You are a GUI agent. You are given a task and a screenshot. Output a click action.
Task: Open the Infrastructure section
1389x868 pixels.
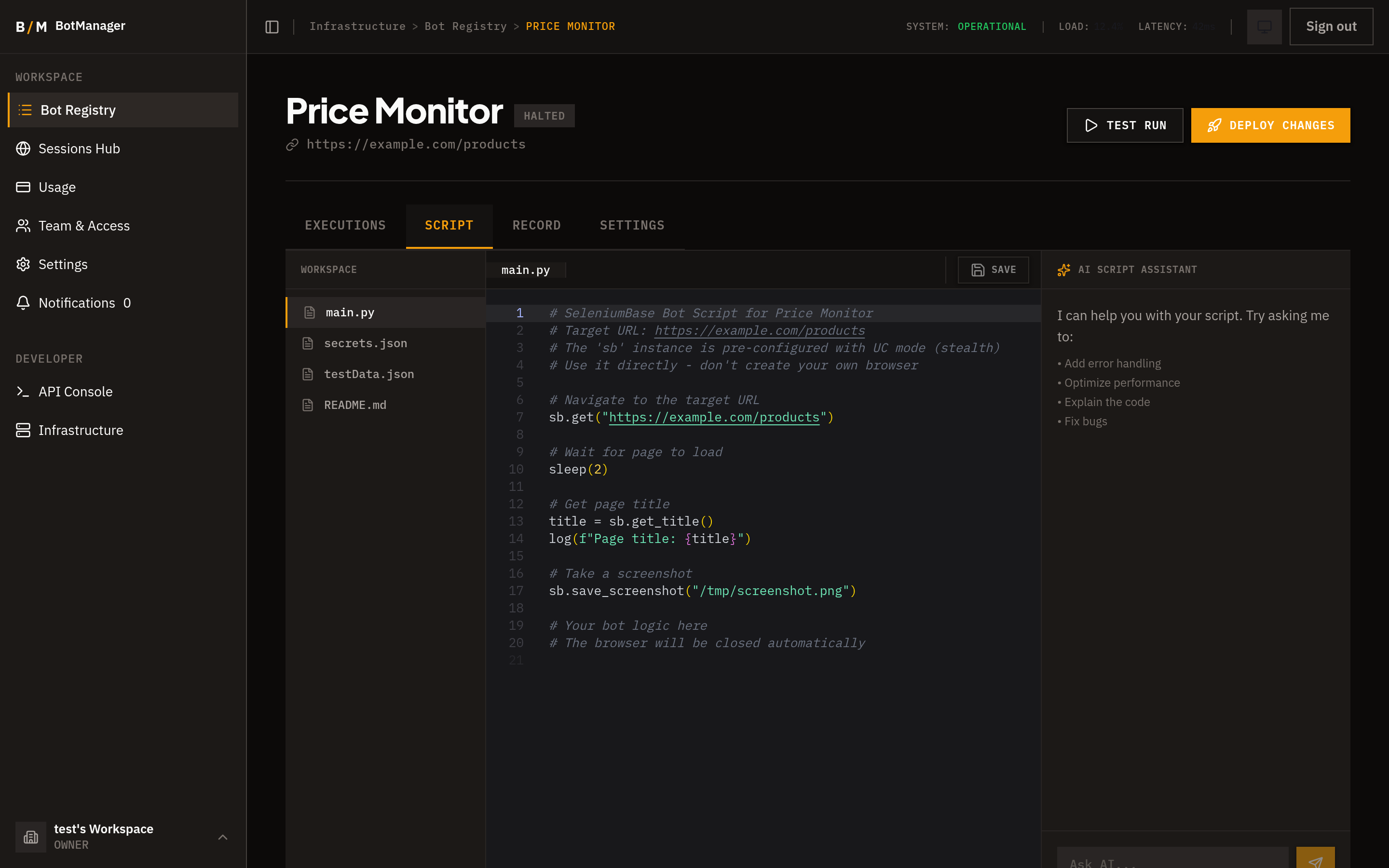tap(81, 430)
